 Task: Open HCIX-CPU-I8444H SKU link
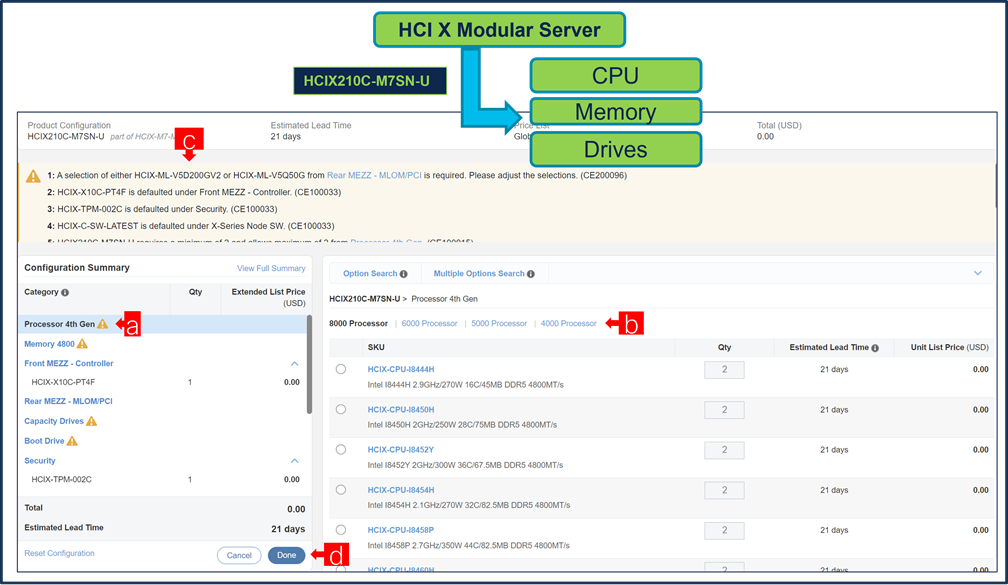coord(401,370)
